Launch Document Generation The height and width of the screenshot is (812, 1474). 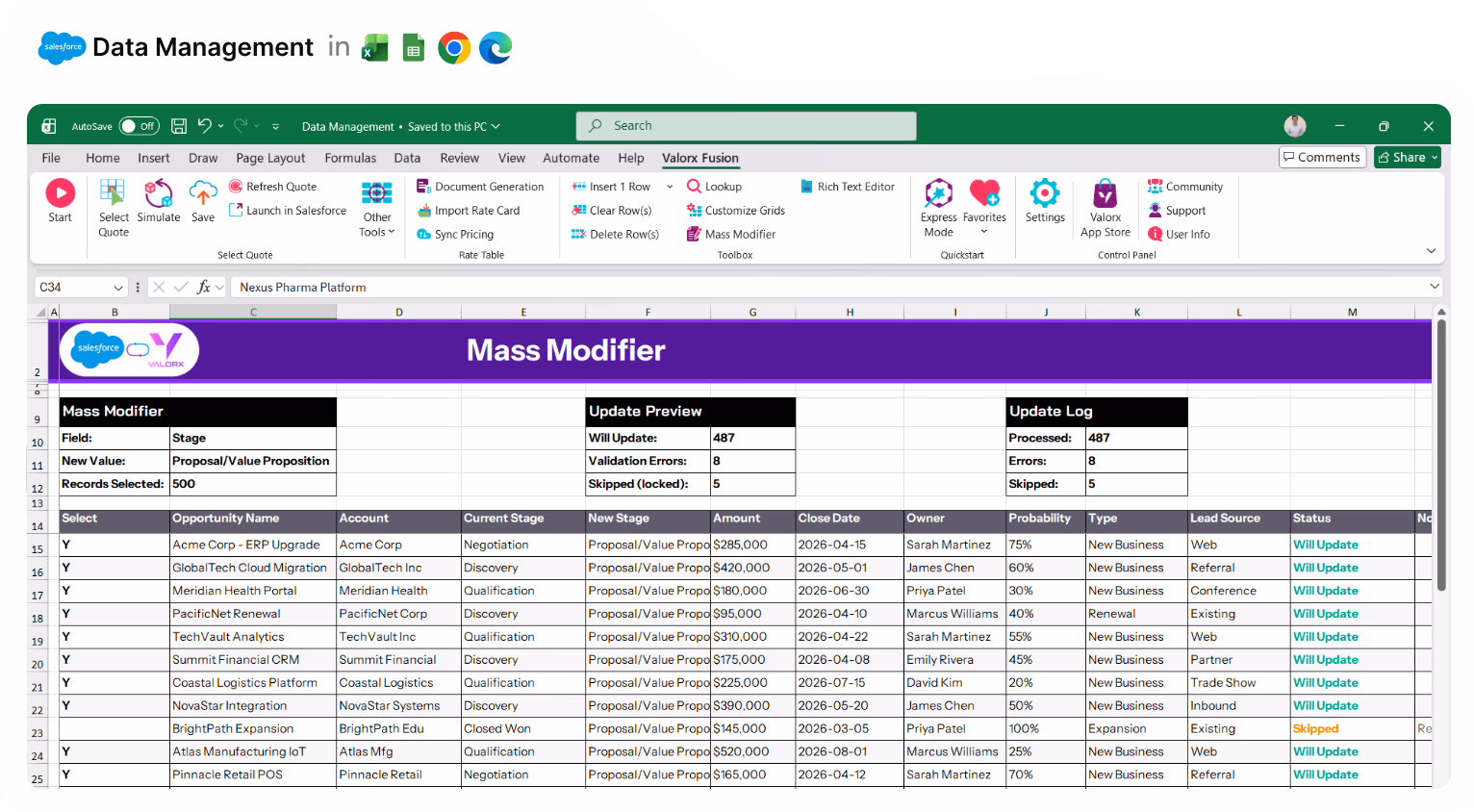pos(481,186)
